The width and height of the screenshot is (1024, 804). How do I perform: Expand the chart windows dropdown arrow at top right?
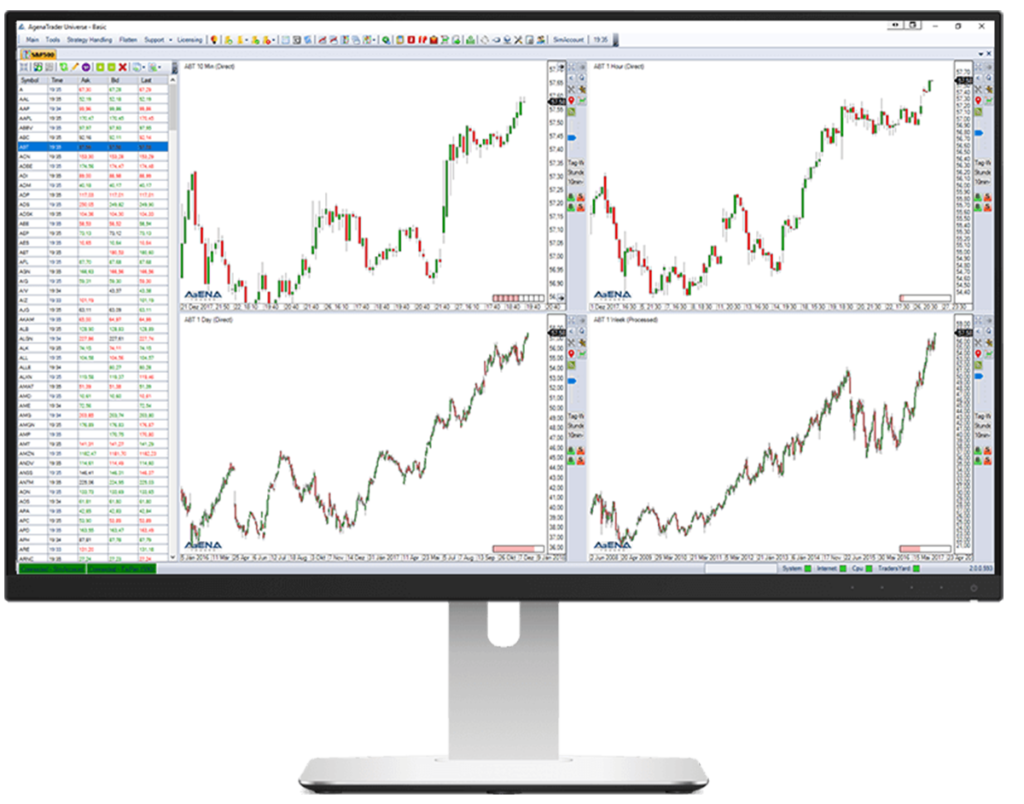click(x=980, y=54)
